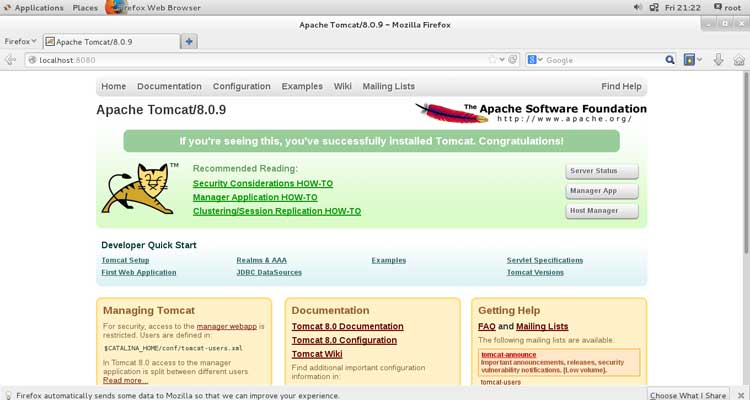Open a new tab with plus button

[189, 42]
